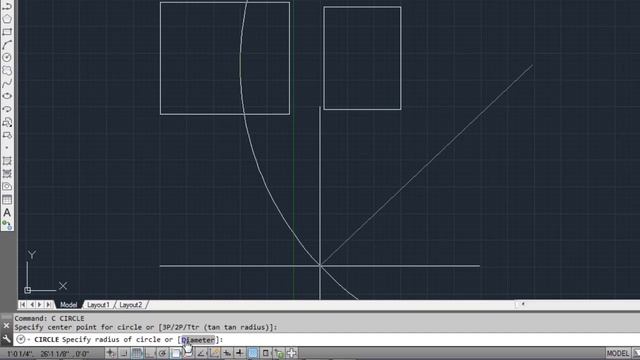Click the 'Specify center point' history line

click(x=146, y=327)
